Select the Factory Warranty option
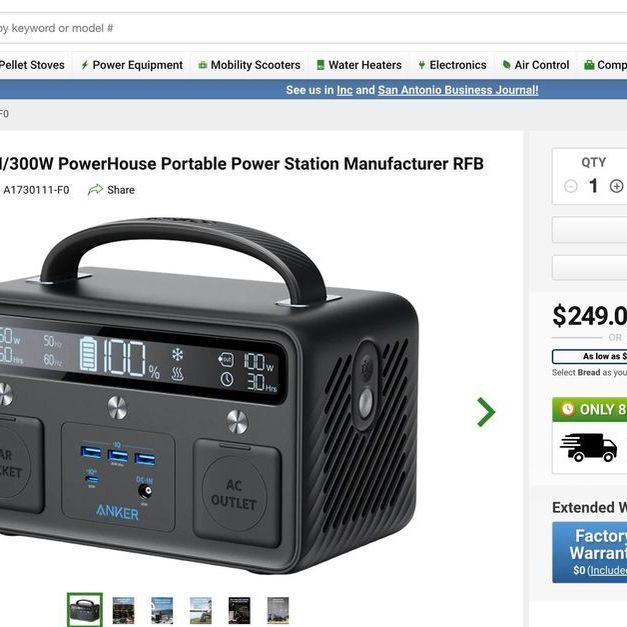The image size is (627, 627). pos(590,552)
